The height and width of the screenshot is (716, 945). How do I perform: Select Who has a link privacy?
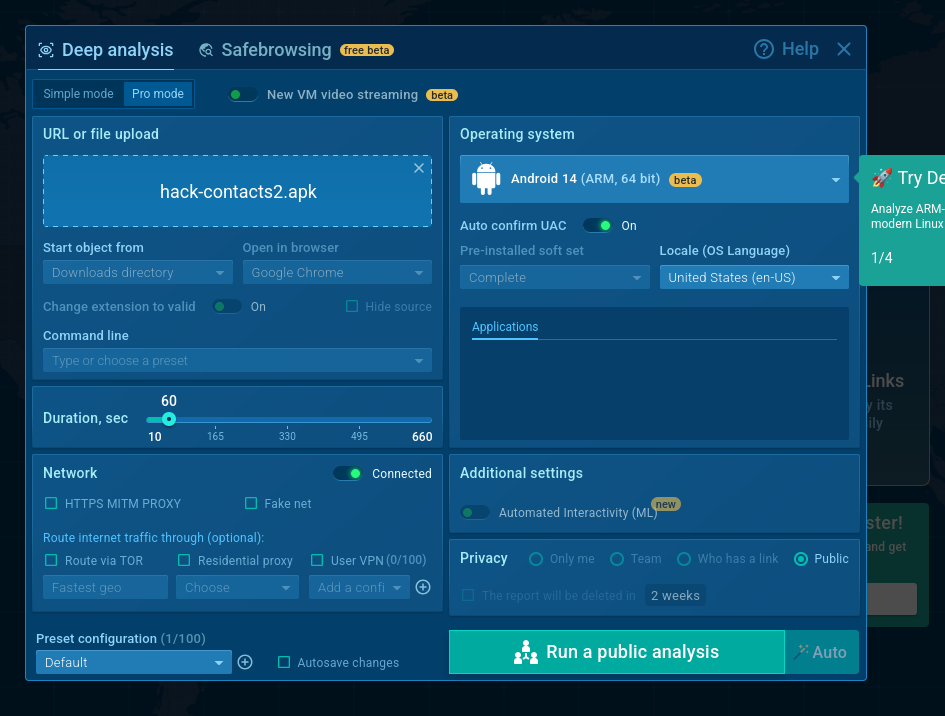[x=683, y=559]
